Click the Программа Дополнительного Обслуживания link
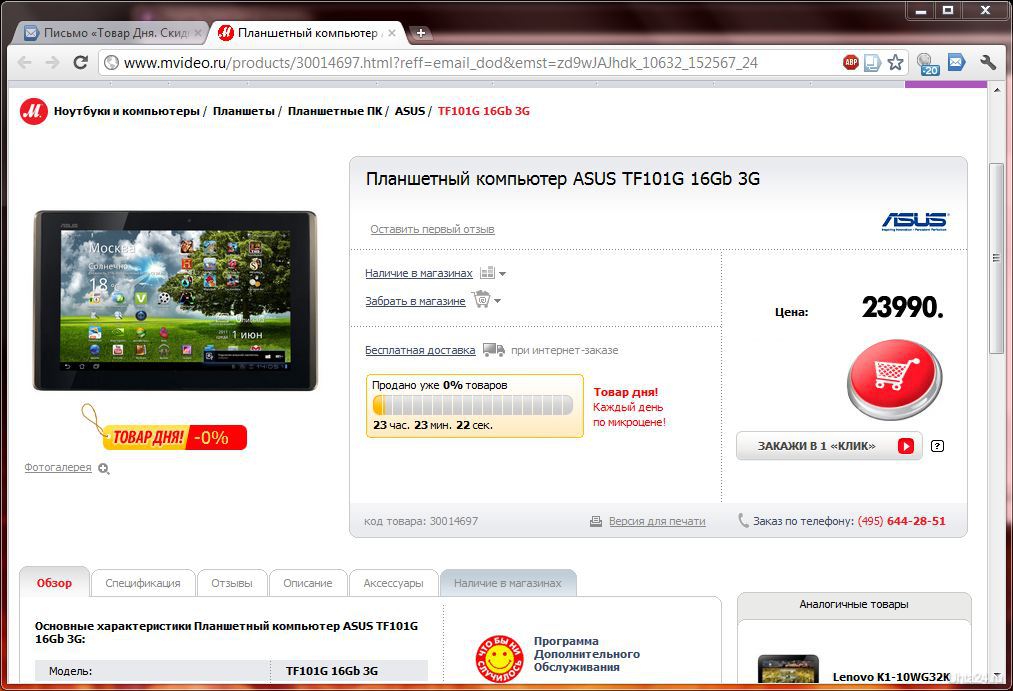This screenshot has height=691, width=1013. (x=587, y=654)
